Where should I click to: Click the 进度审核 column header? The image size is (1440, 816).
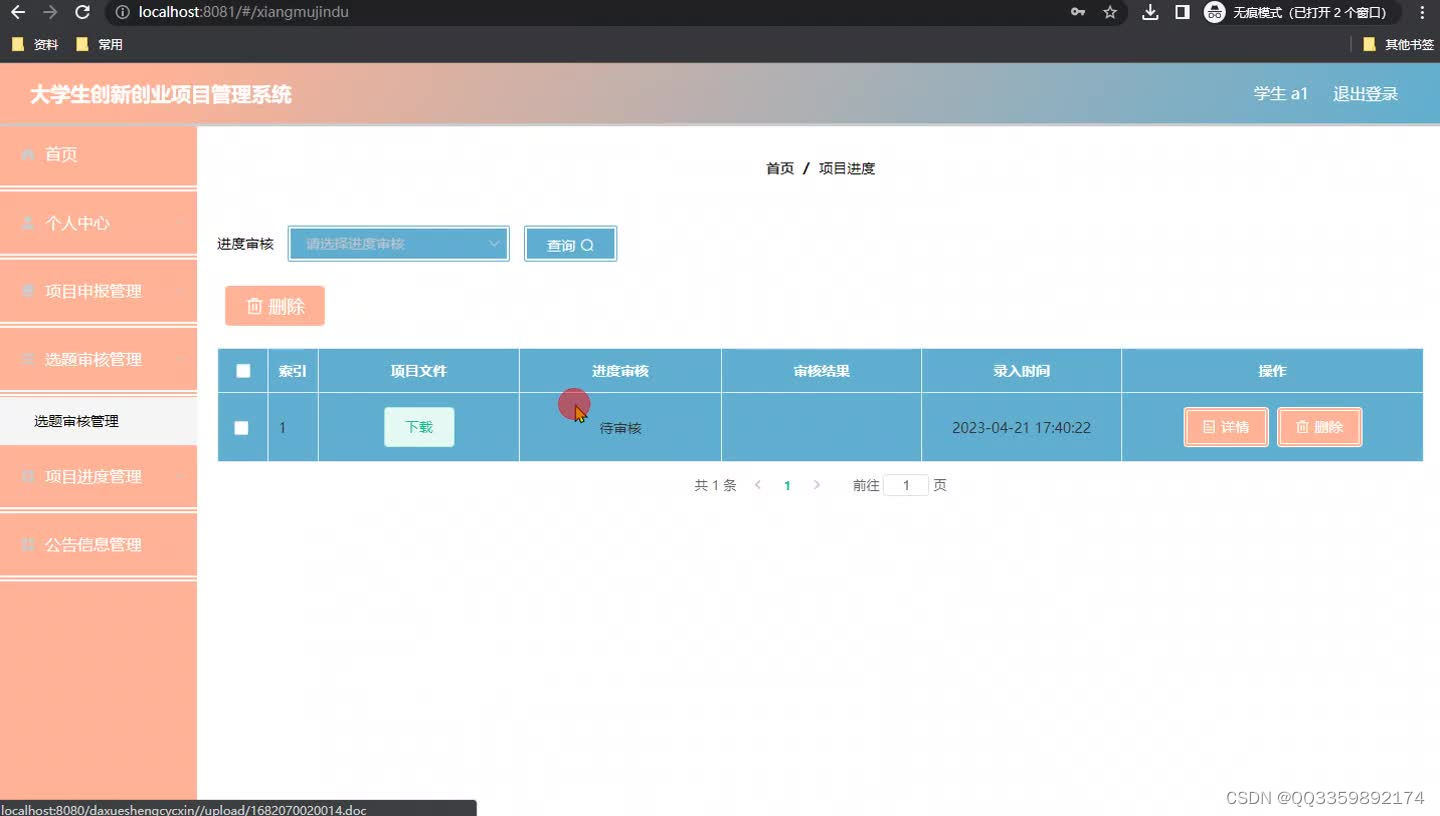[620, 371]
